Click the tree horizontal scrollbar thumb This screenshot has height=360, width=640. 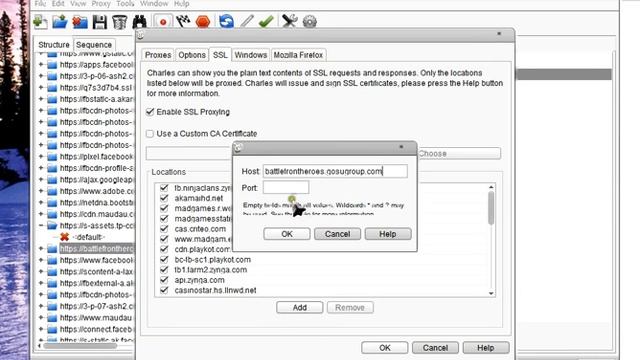click(x=80, y=346)
